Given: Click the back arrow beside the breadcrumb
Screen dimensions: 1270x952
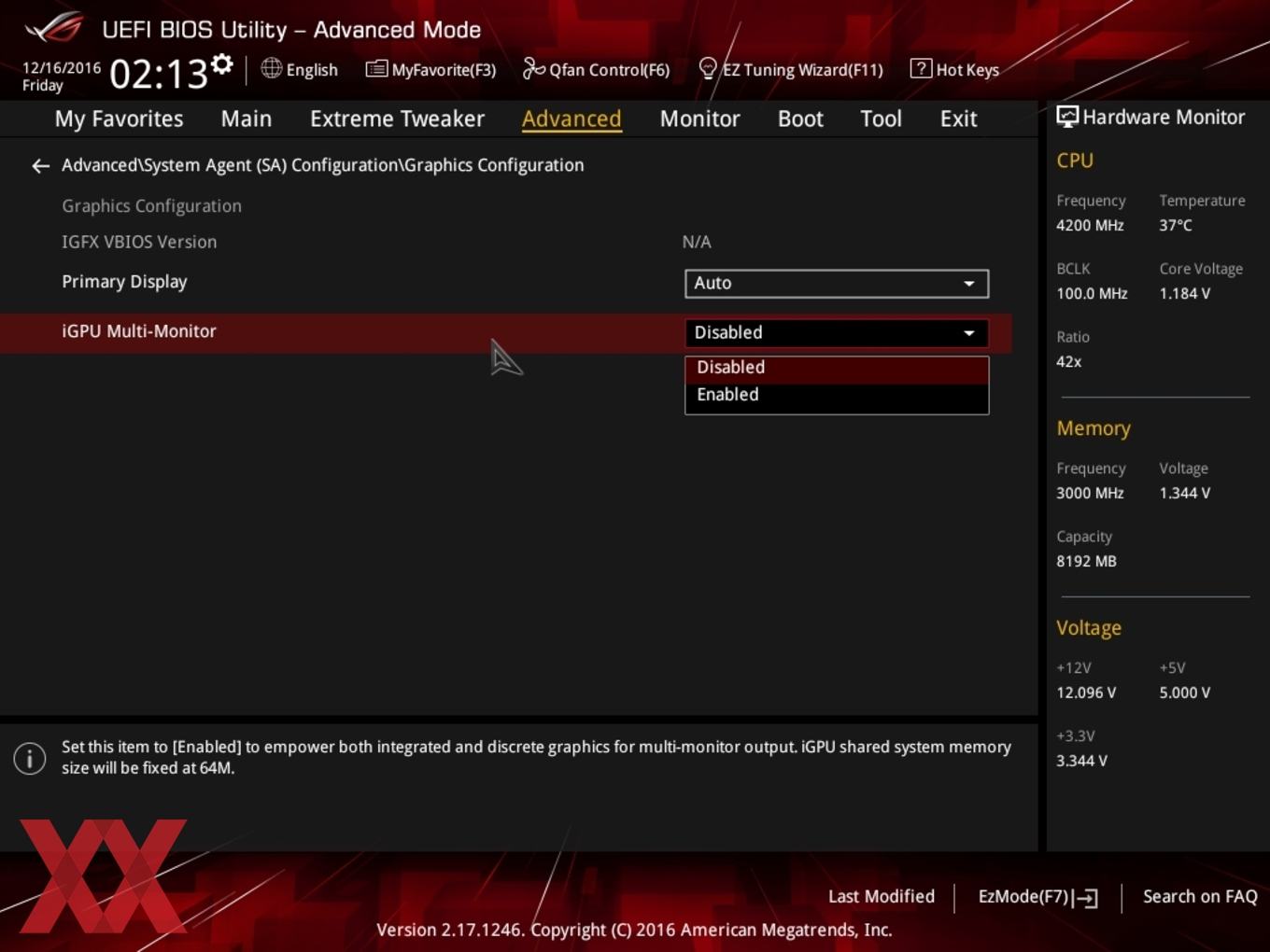Looking at the screenshot, I should coord(40,166).
